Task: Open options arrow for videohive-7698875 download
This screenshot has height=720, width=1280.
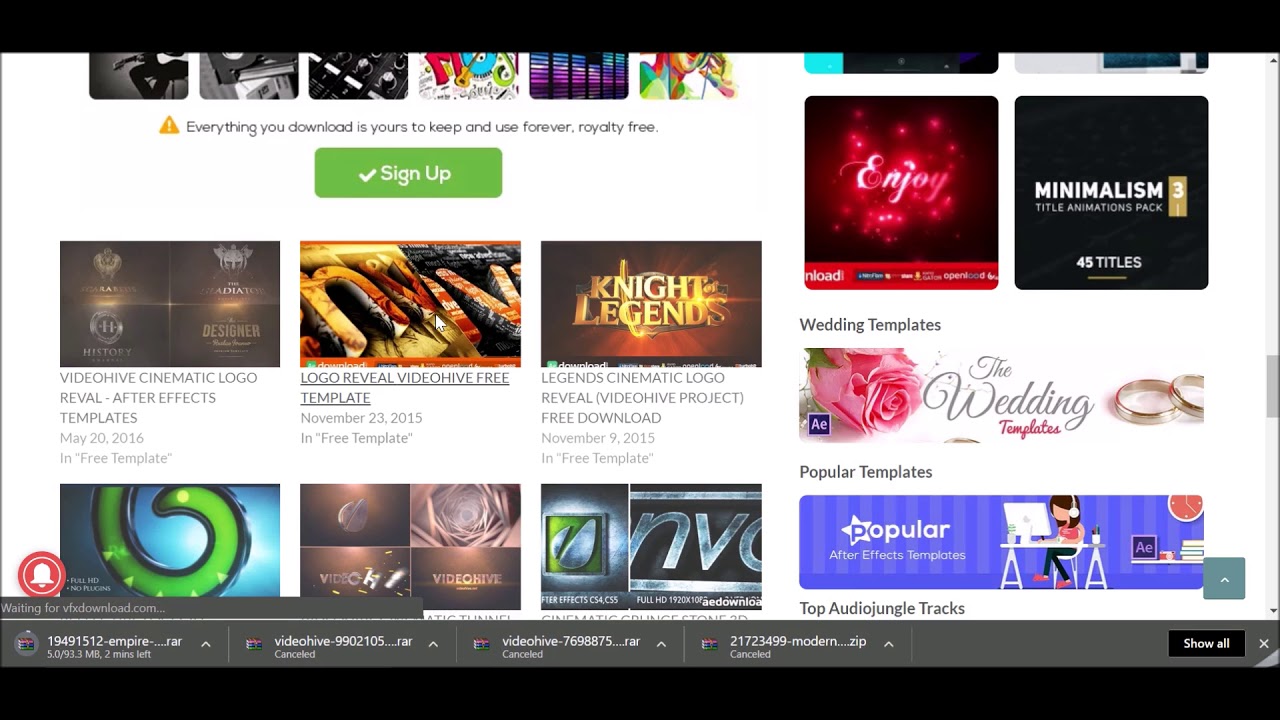Action: coord(661,645)
